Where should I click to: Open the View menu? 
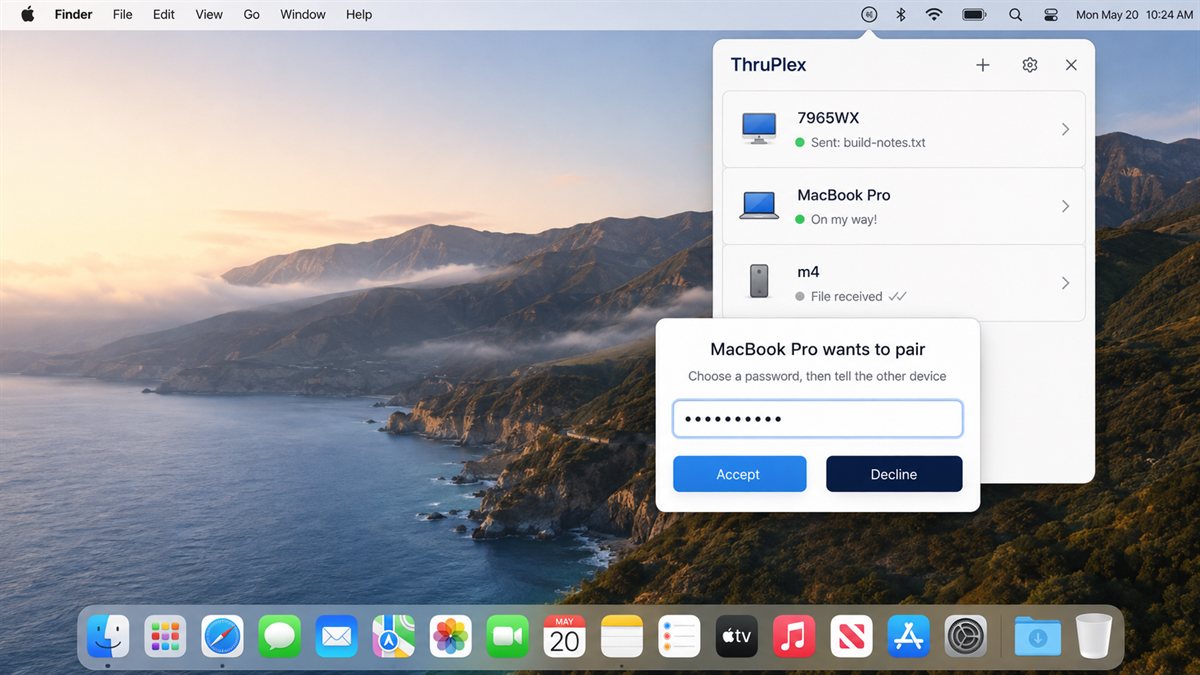(209, 15)
